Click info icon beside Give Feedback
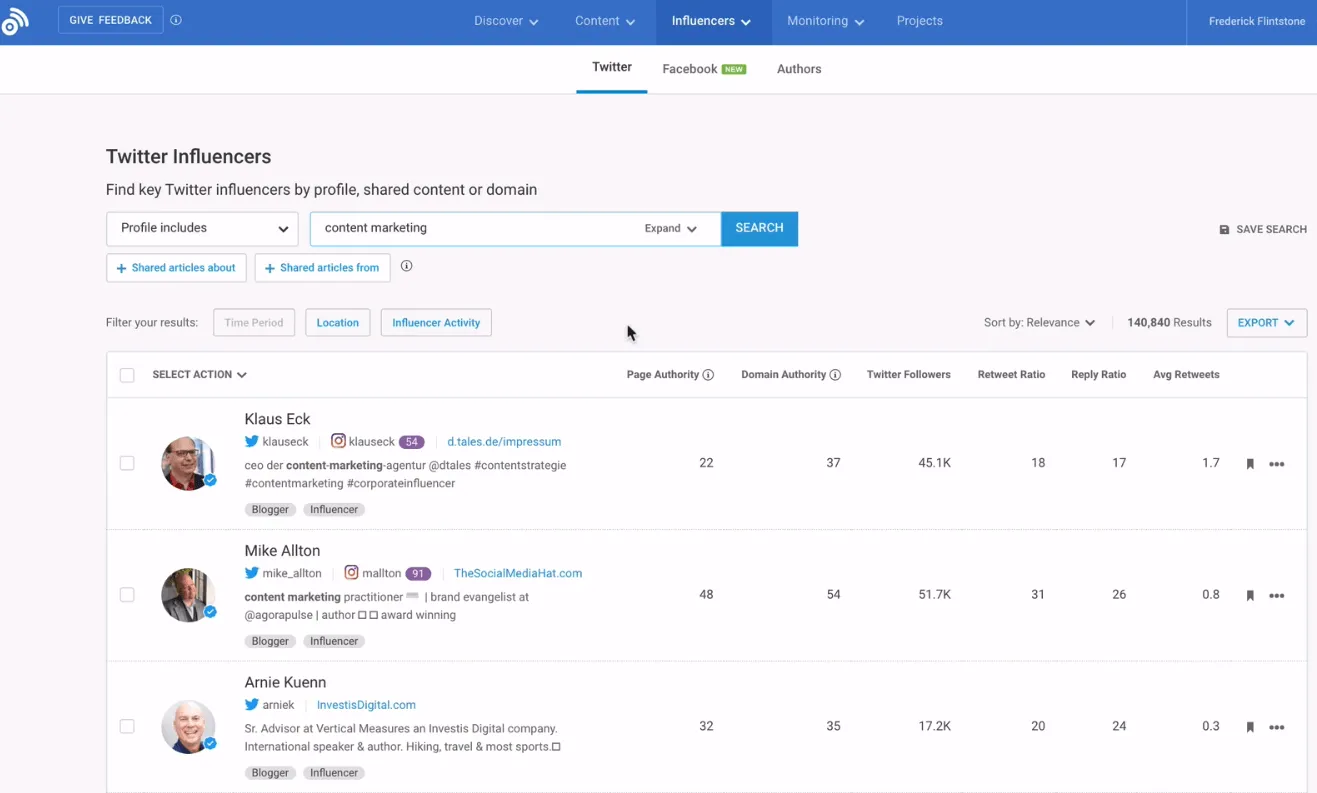Image resolution: width=1317 pixels, height=793 pixels. coord(176,20)
